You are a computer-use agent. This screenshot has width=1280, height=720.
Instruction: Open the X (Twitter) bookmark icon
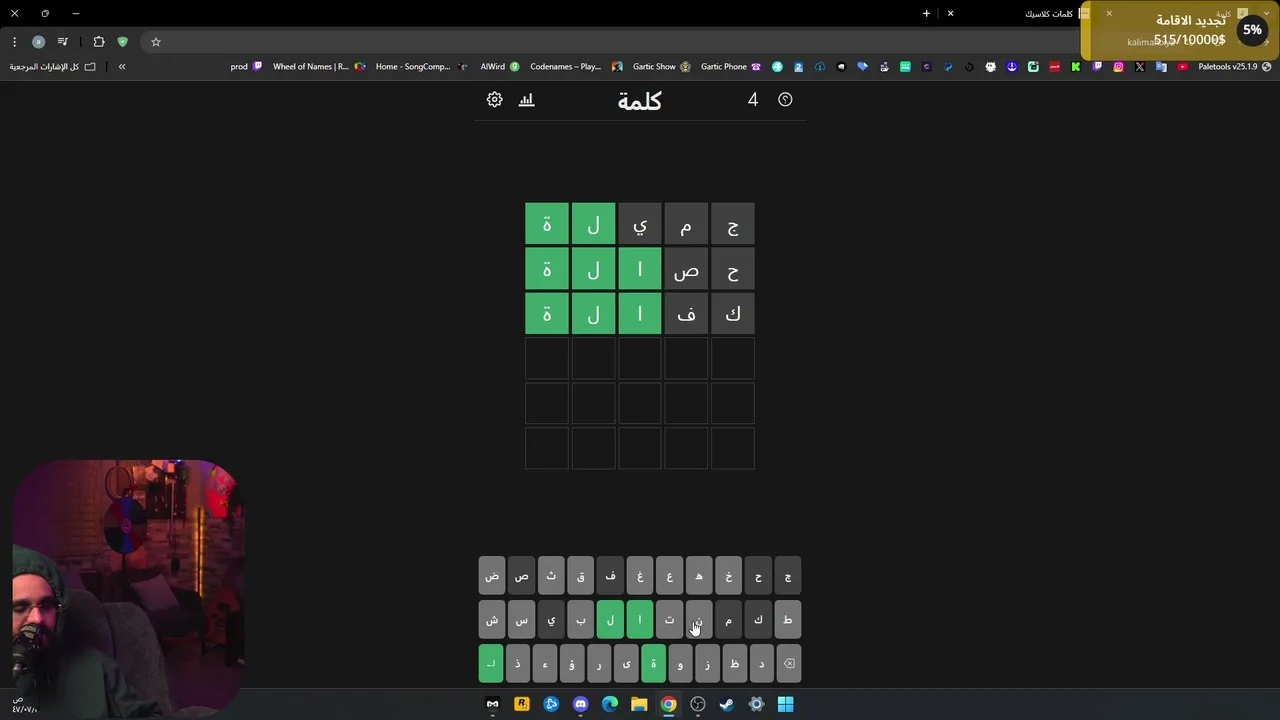[1140, 67]
